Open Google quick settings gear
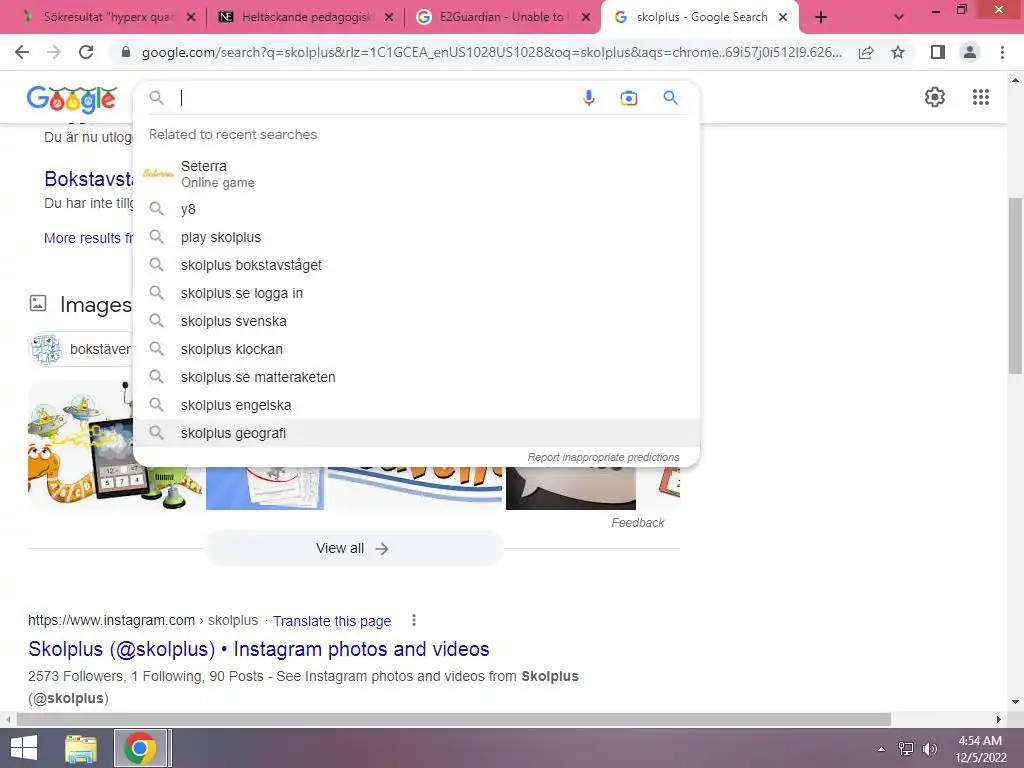Image resolution: width=1024 pixels, height=768 pixels. coord(935,97)
